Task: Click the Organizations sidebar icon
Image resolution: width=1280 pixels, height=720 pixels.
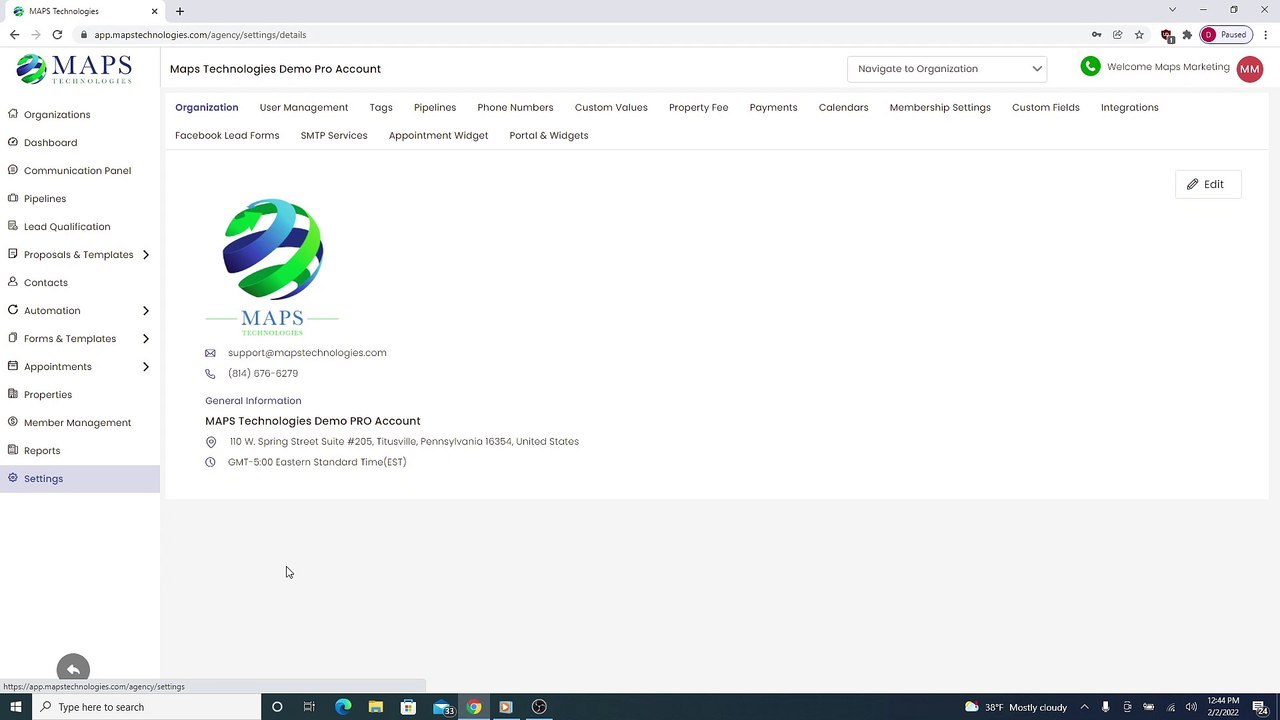Action: (x=13, y=114)
